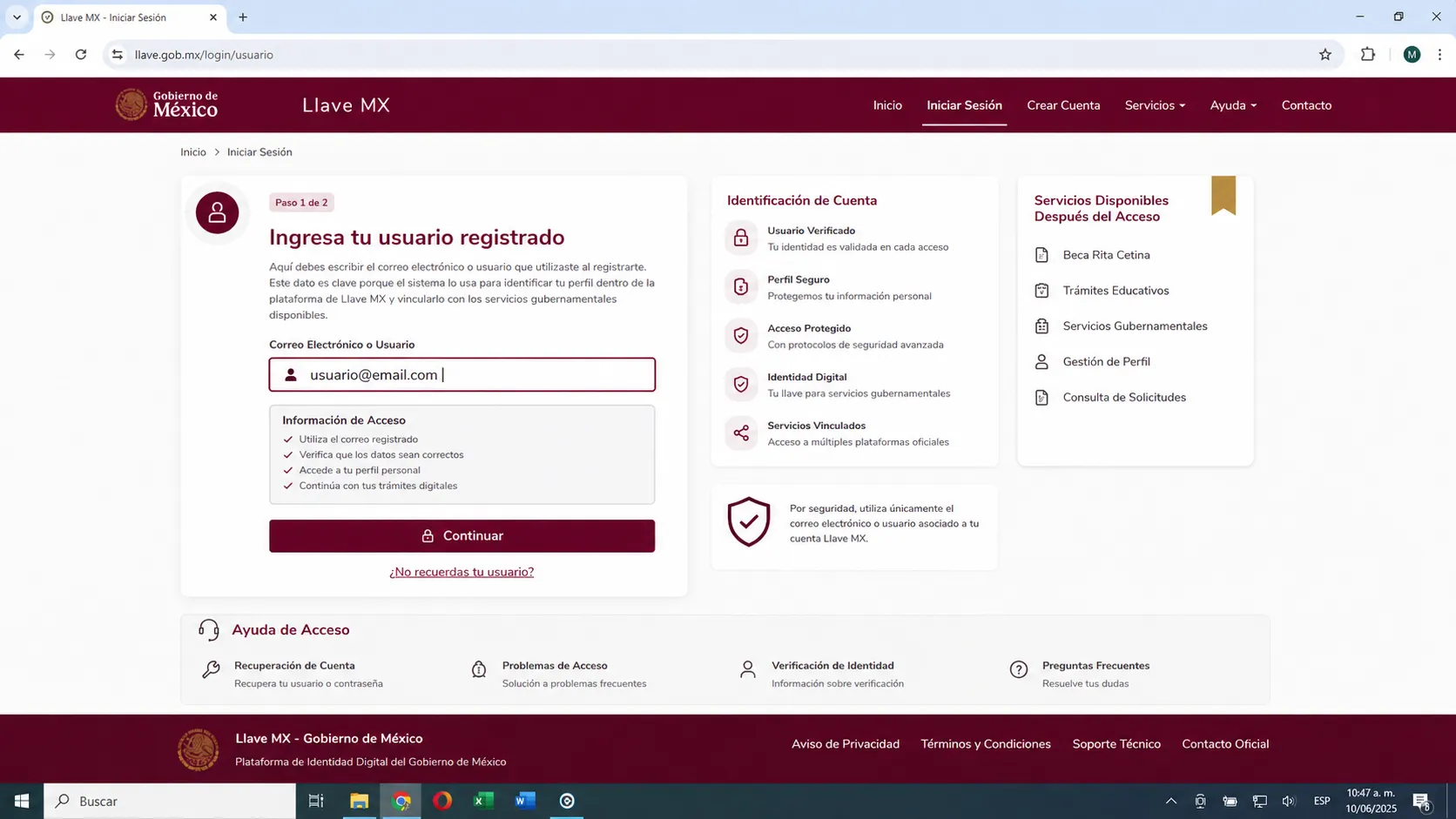Open the tab search chevron in Chrome
This screenshot has width=1456, height=819.
[x=17, y=17]
